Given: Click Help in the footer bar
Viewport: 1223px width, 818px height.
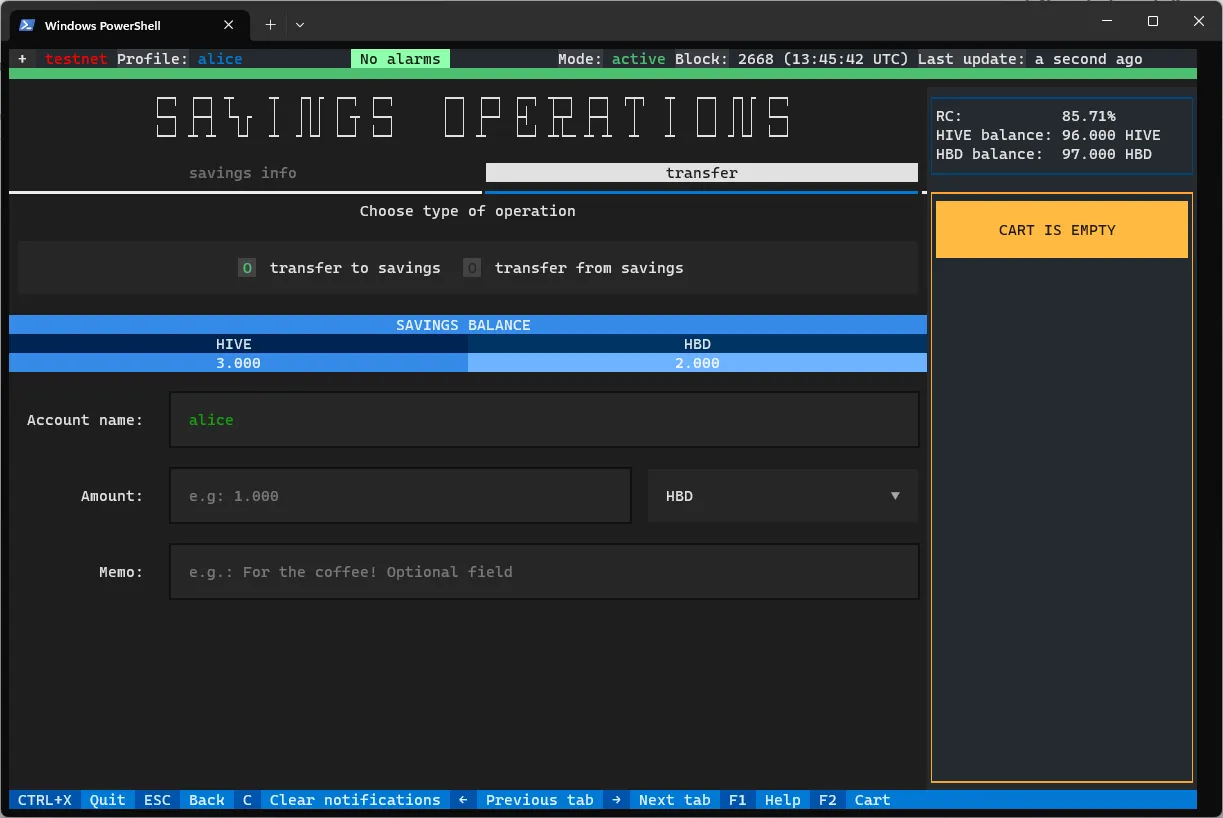Looking at the screenshot, I should click(x=782, y=800).
